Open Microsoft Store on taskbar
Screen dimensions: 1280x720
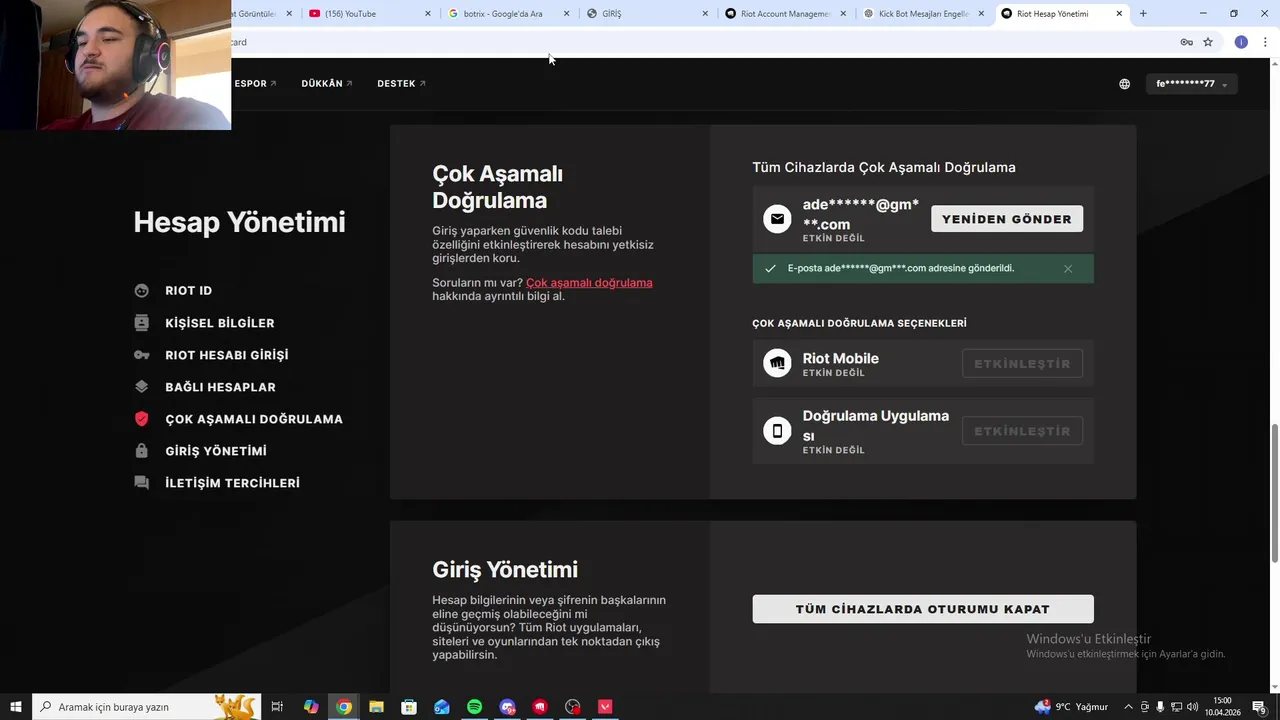(409, 707)
